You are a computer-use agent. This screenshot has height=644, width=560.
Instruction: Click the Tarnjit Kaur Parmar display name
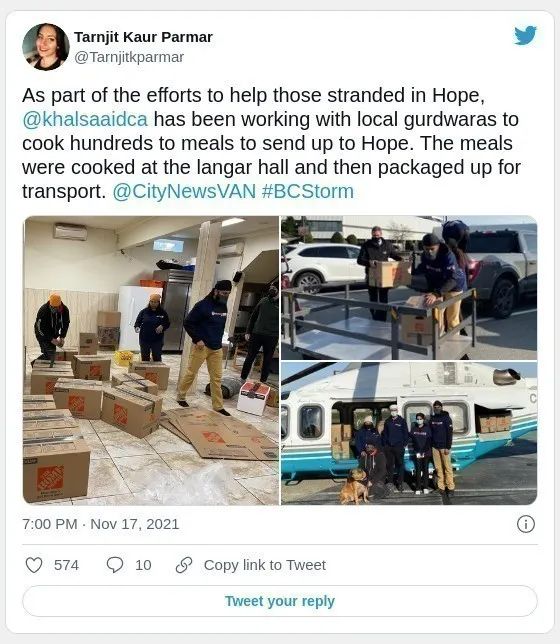[x=143, y=37]
